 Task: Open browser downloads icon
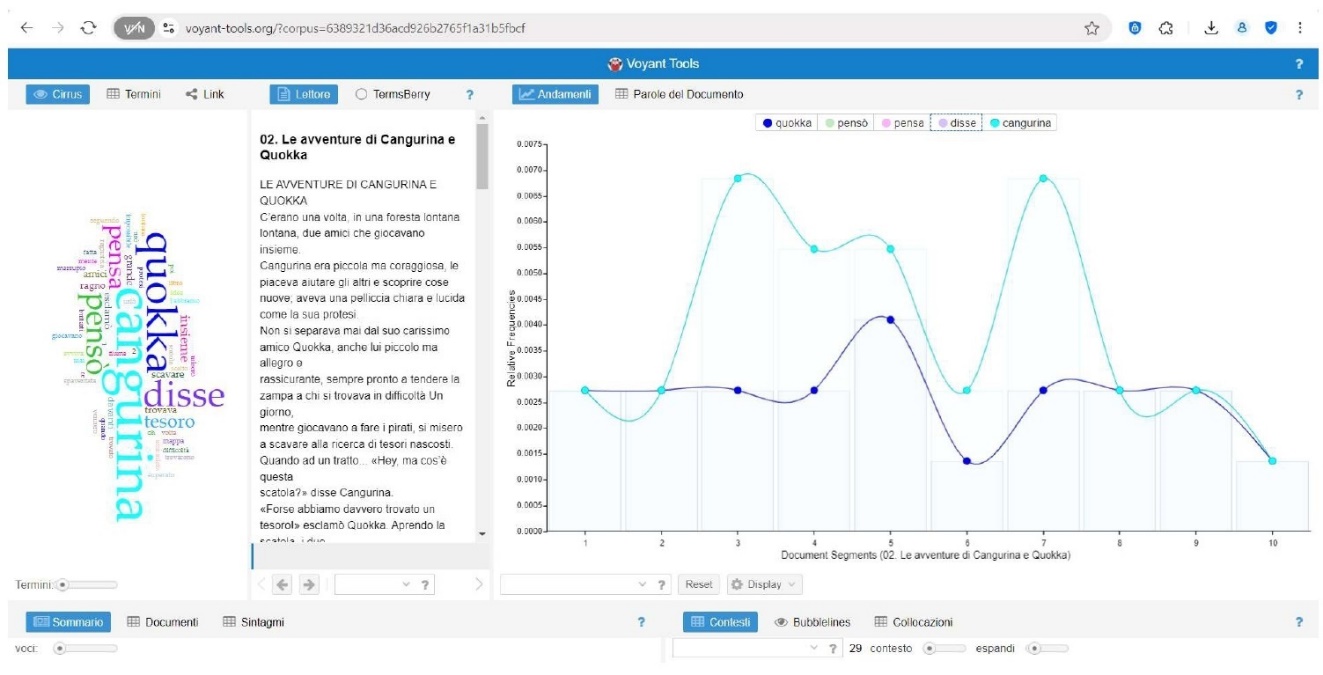(x=1210, y=28)
